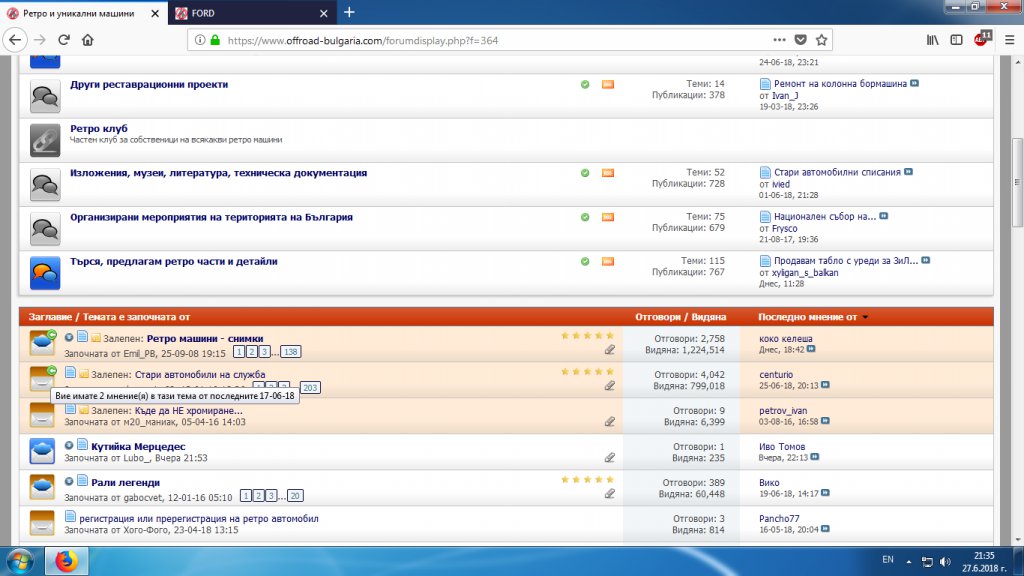The image size is (1024, 576).
Task: Save page to Pocket
Action: [x=800, y=41]
